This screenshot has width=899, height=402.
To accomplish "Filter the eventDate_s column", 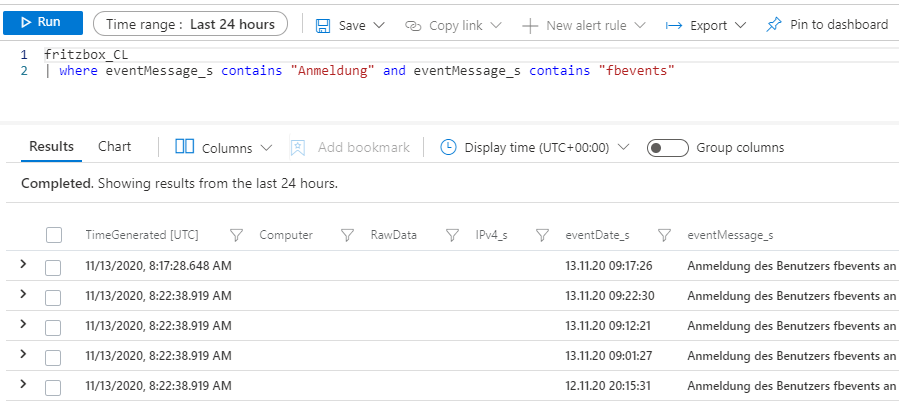I will pyautogui.click(x=664, y=236).
